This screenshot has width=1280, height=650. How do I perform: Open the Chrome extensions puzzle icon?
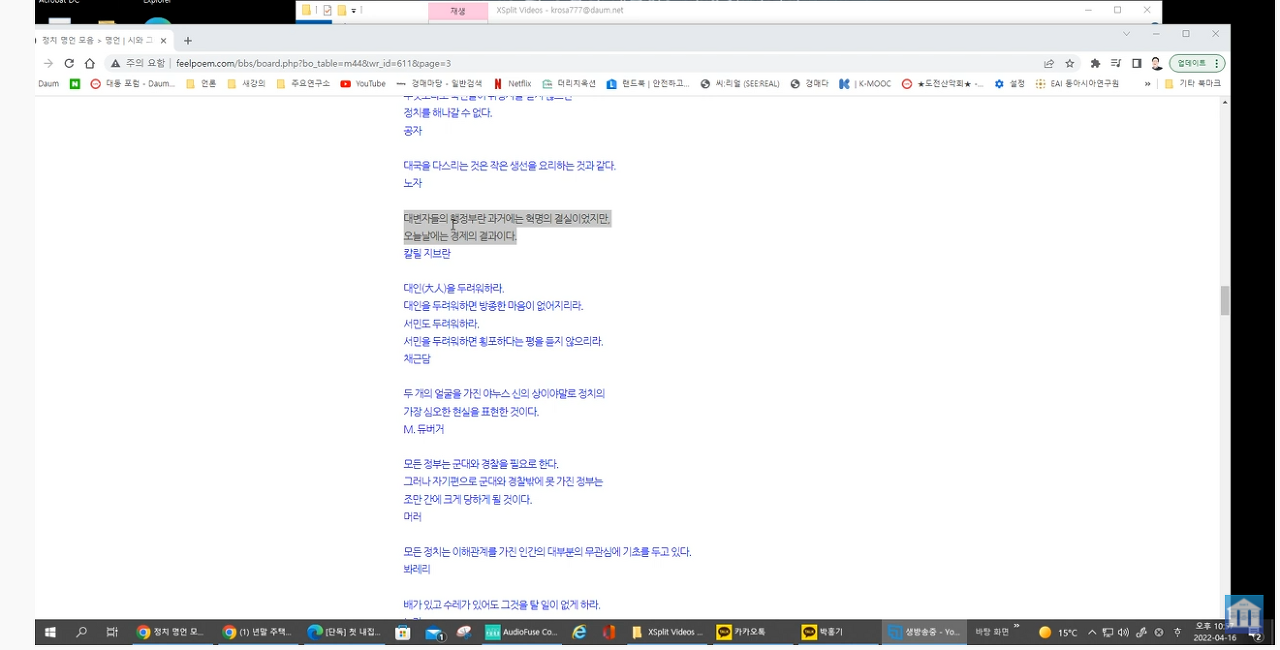coord(1095,63)
